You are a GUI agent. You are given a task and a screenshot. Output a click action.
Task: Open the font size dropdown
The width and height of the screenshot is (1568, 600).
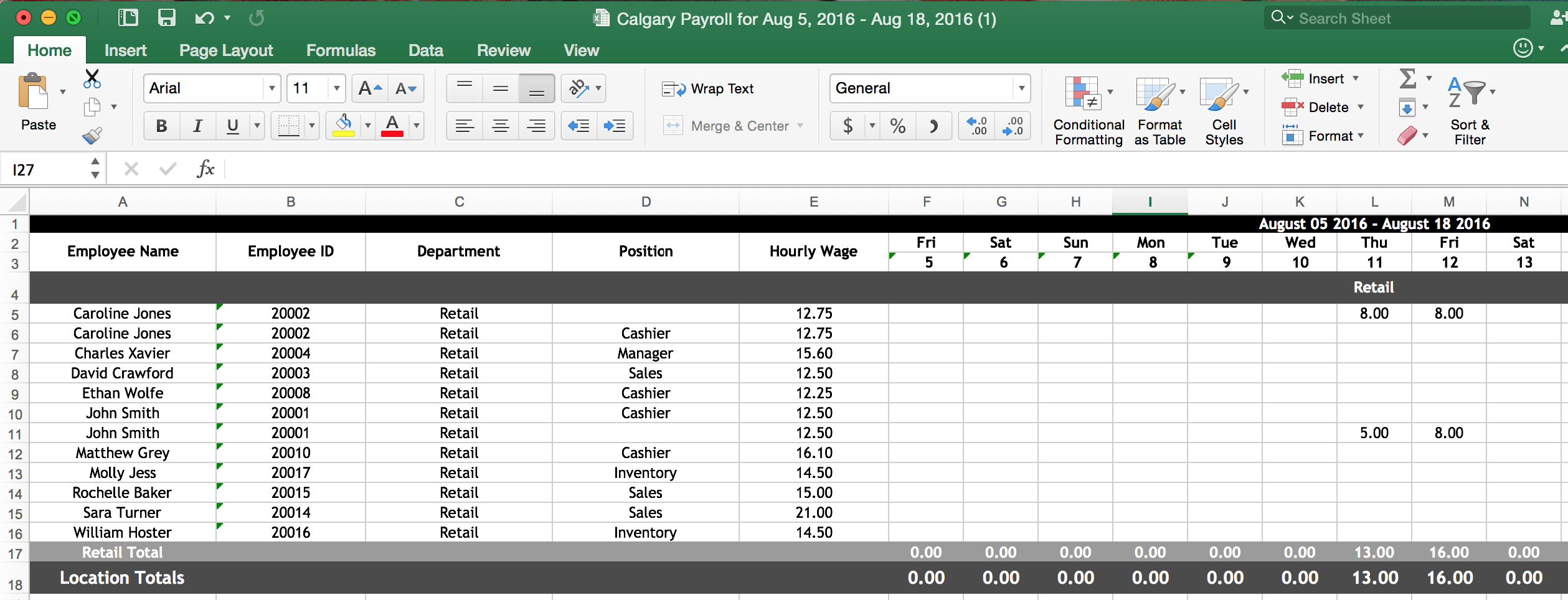[336, 88]
